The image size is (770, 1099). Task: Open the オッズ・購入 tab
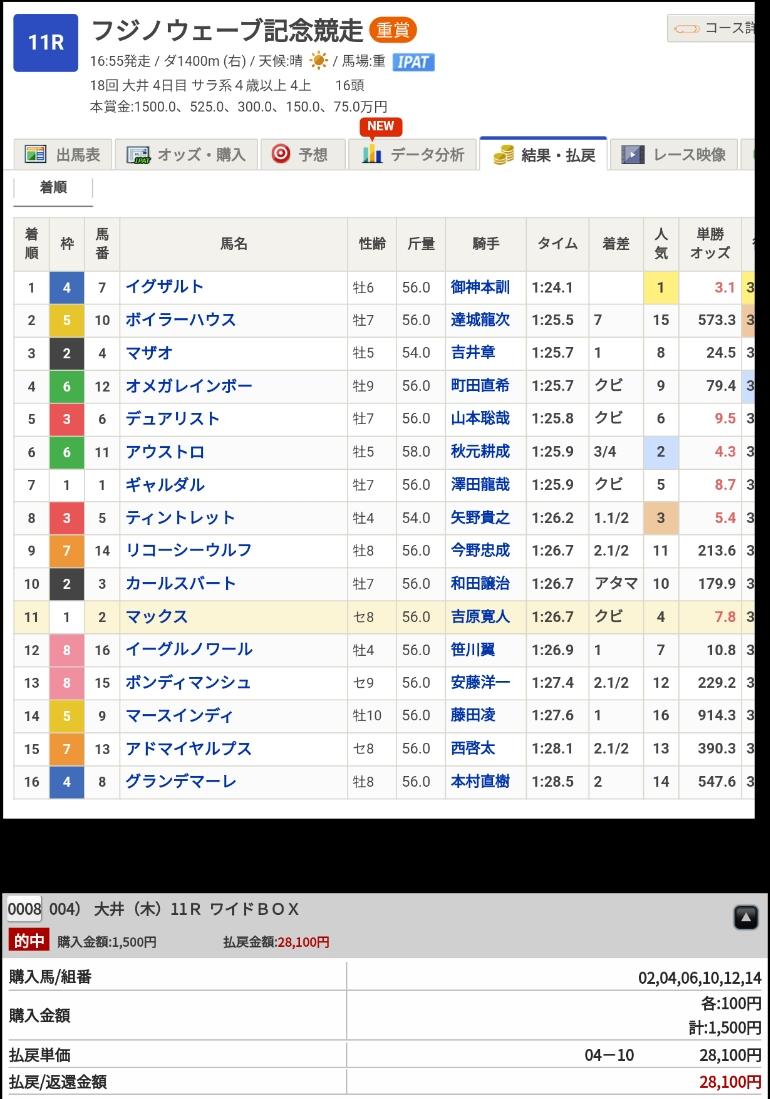[187, 154]
